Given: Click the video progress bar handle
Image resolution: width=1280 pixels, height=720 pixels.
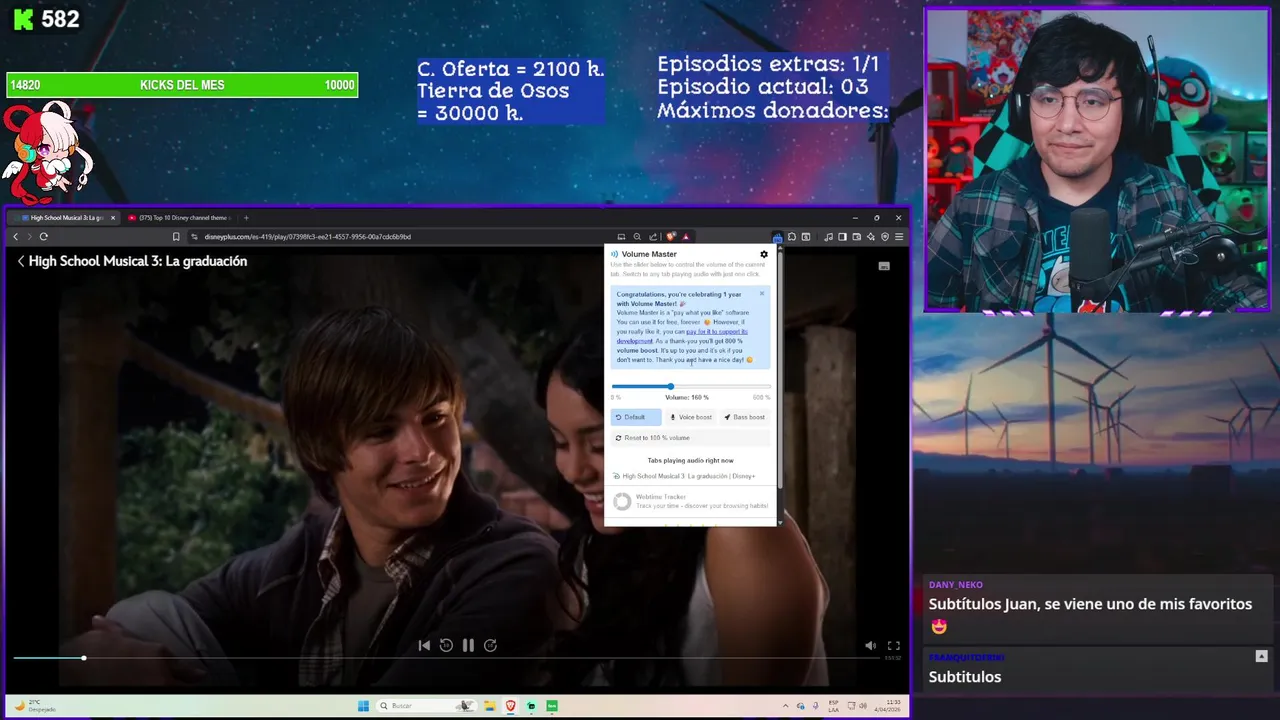Looking at the screenshot, I should coord(84,658).
